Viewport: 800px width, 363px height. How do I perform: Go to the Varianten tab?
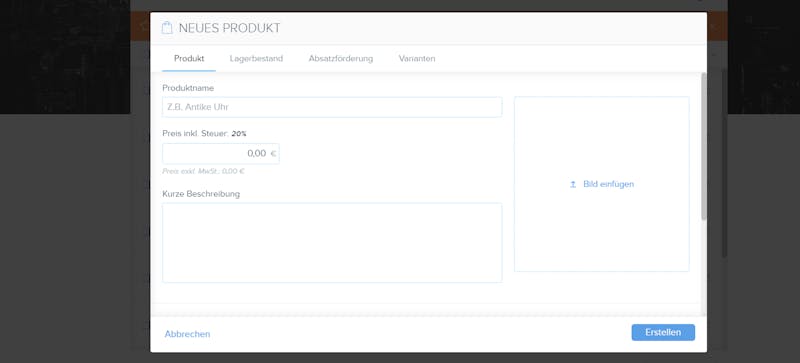click(417, 59)
